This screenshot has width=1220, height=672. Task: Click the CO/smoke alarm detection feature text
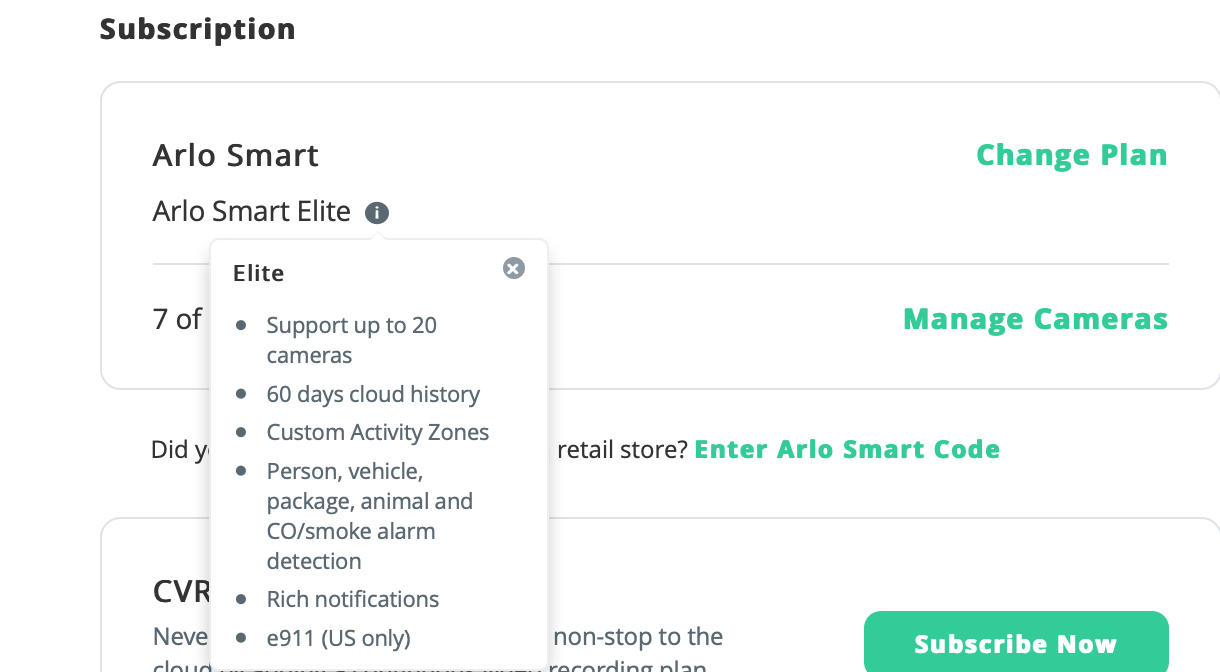pos(351,531)
